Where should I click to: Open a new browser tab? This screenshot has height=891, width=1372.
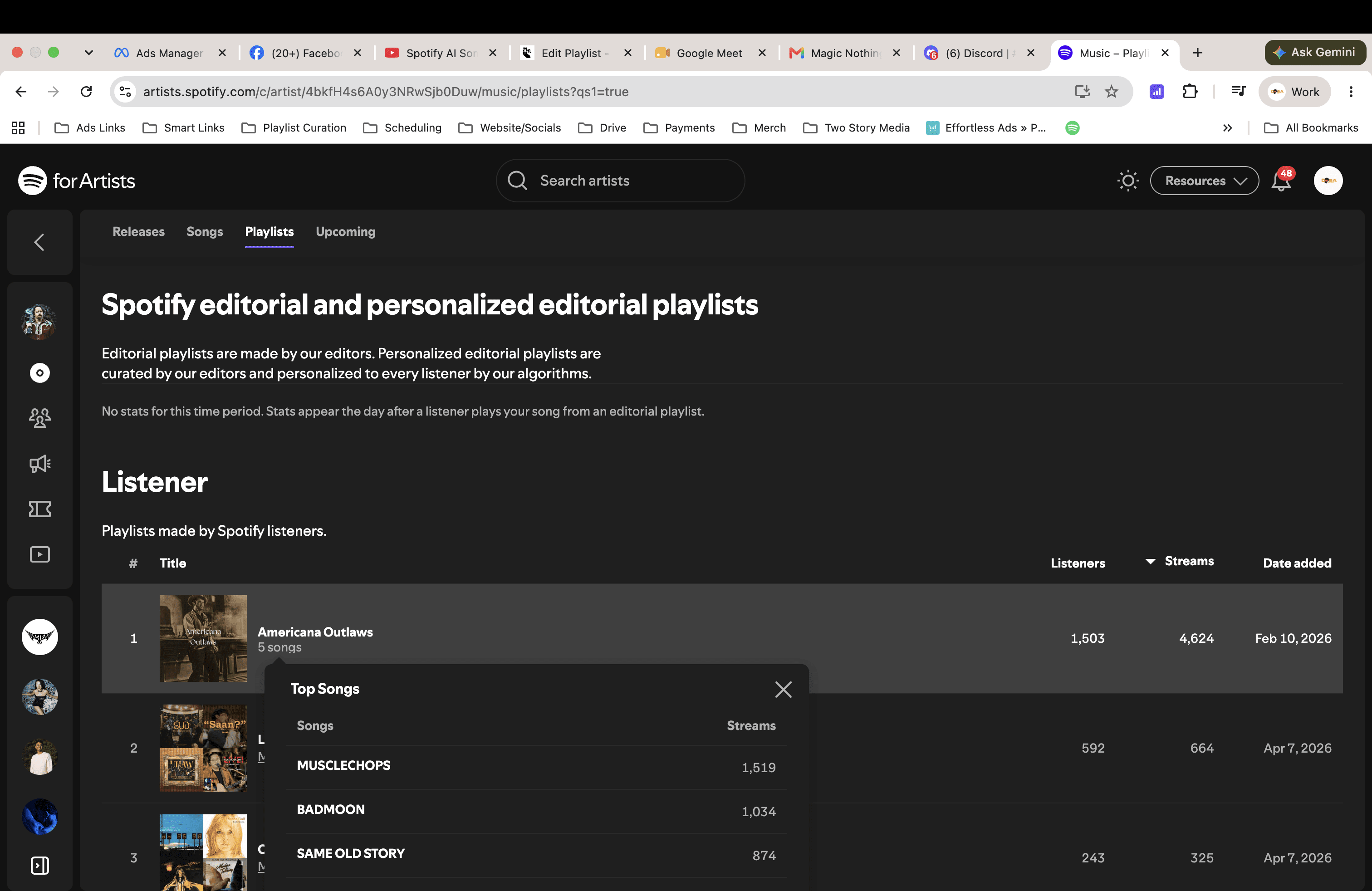(1197, 53)
